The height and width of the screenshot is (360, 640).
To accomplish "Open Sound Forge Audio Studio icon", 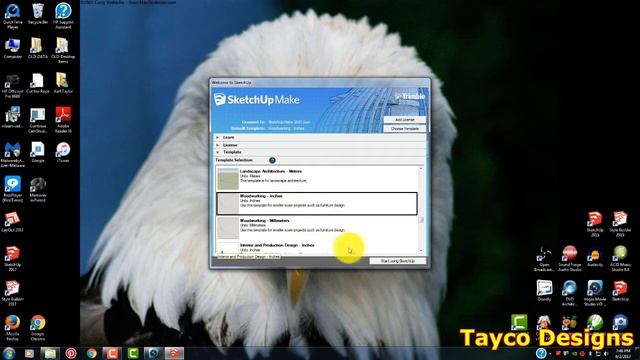I will [x=569, y=259].
